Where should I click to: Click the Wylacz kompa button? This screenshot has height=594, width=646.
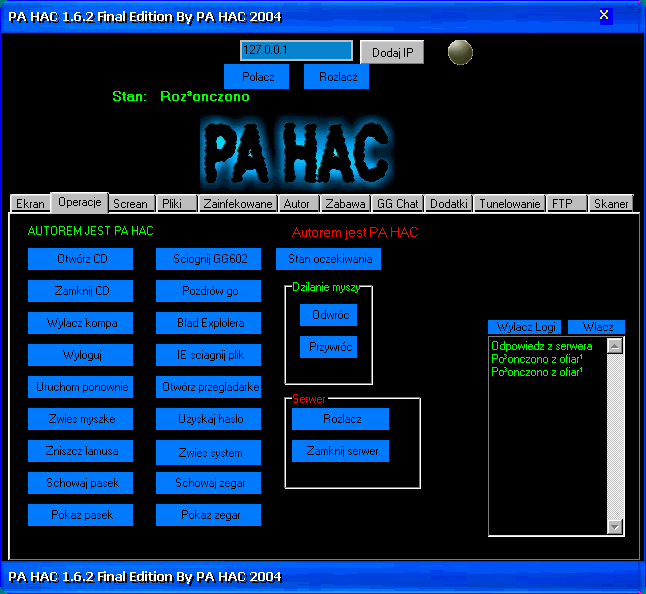tap(82, 323)
